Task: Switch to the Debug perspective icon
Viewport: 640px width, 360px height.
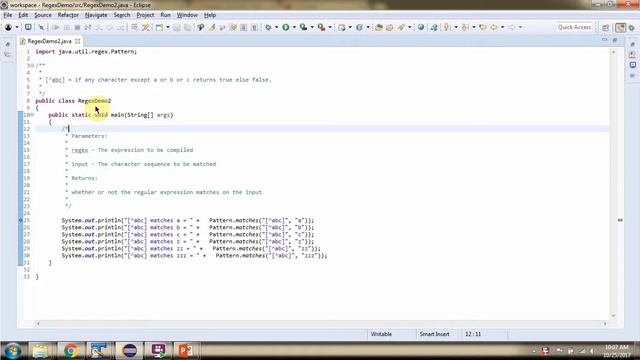Action: [x=632, y=27]
